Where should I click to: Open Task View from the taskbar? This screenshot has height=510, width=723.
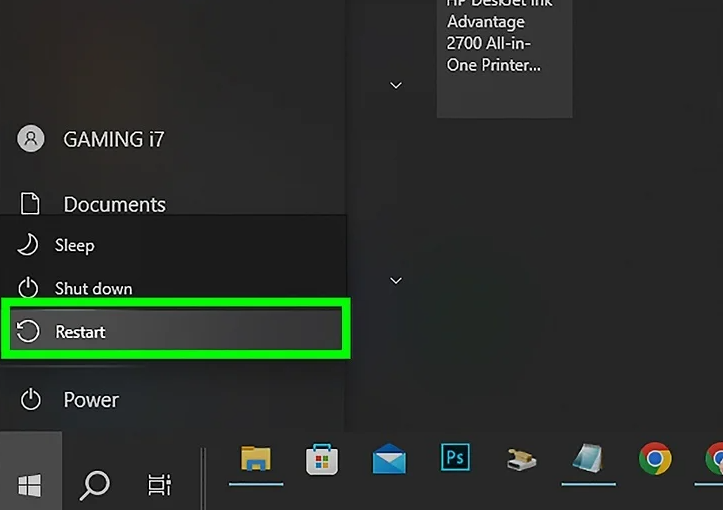coord(159,485)
